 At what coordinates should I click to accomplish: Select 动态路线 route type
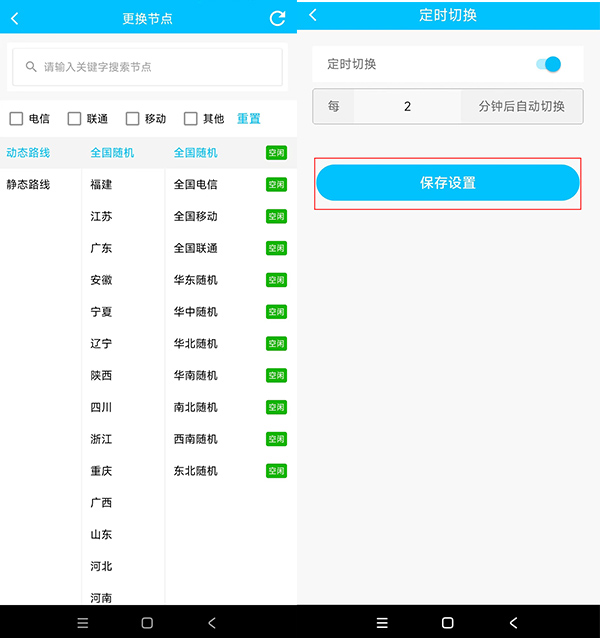(28, 153)
